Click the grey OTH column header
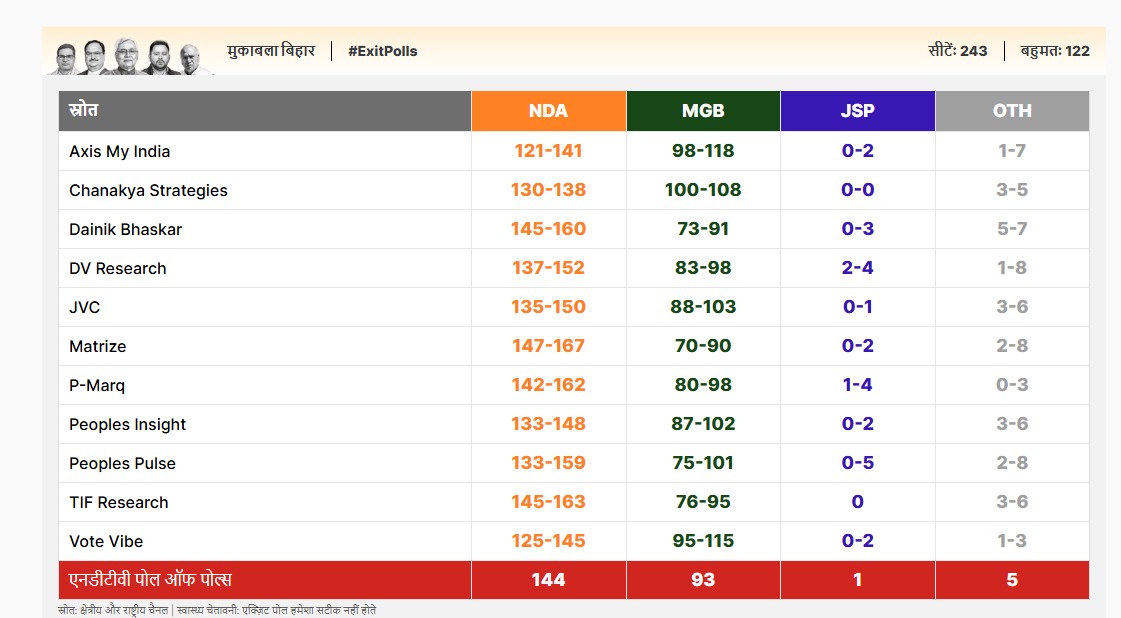1121x618 pixels. [x=1012, y=111]
